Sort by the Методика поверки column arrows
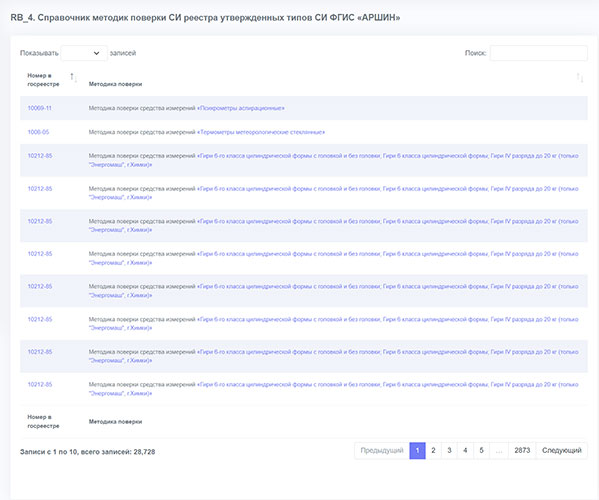This screenshot has width=599, height=500. (x=580, y=78)
